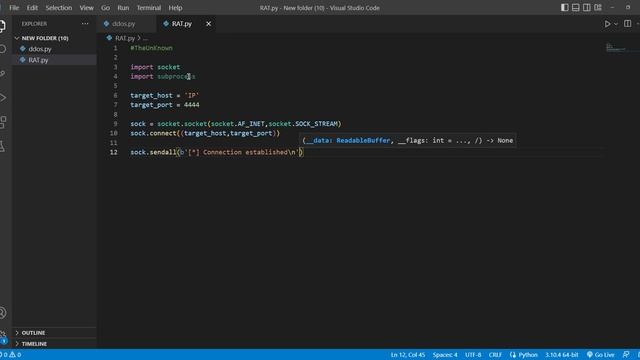
Task: Open the Explorer view in activity bar
Action: click(x=2, y=26)
